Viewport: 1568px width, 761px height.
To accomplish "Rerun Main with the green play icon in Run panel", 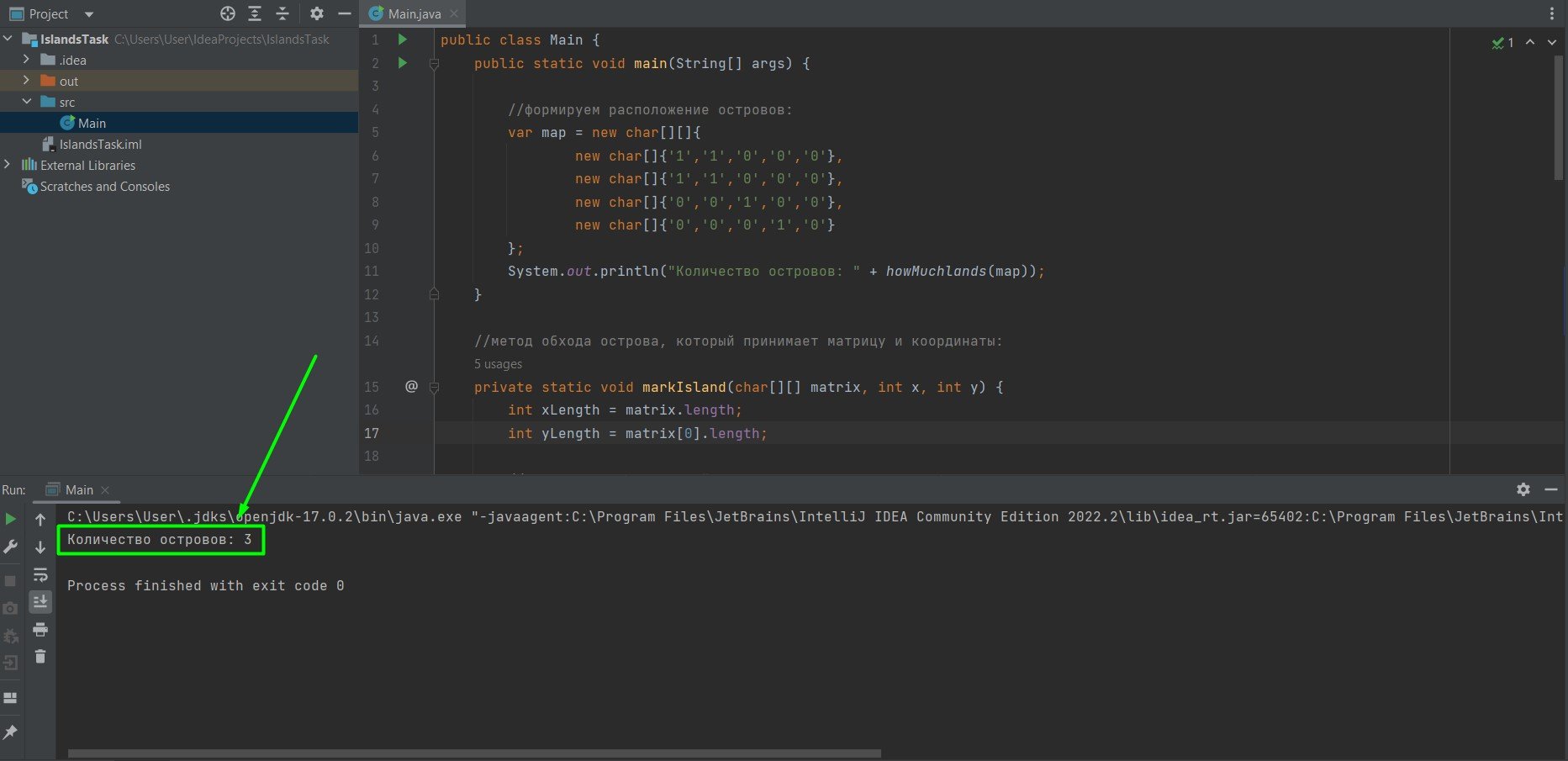I will [x=11, y=520].
